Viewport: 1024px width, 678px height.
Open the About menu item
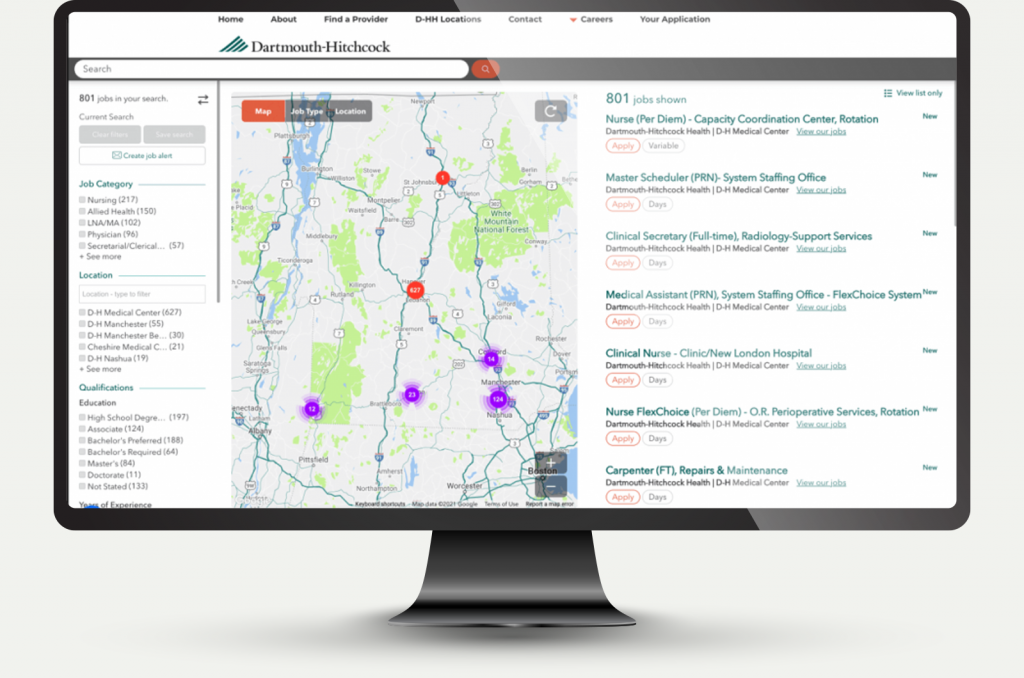click(283, 20)
